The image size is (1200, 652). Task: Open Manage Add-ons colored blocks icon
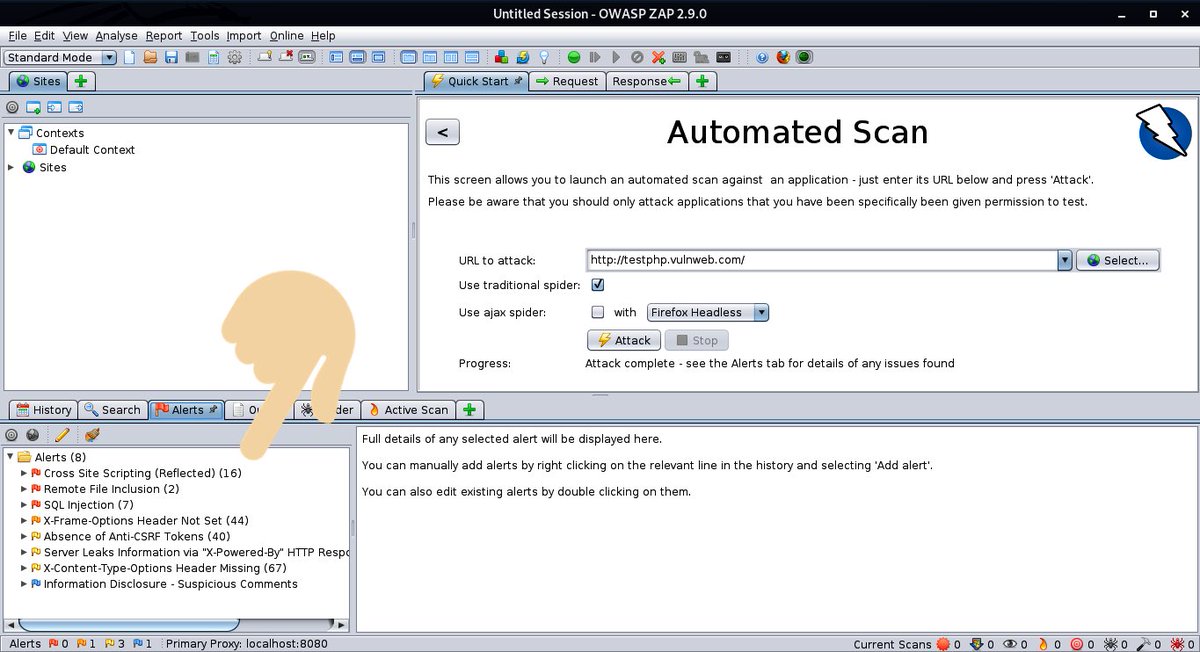pos(500,57)
